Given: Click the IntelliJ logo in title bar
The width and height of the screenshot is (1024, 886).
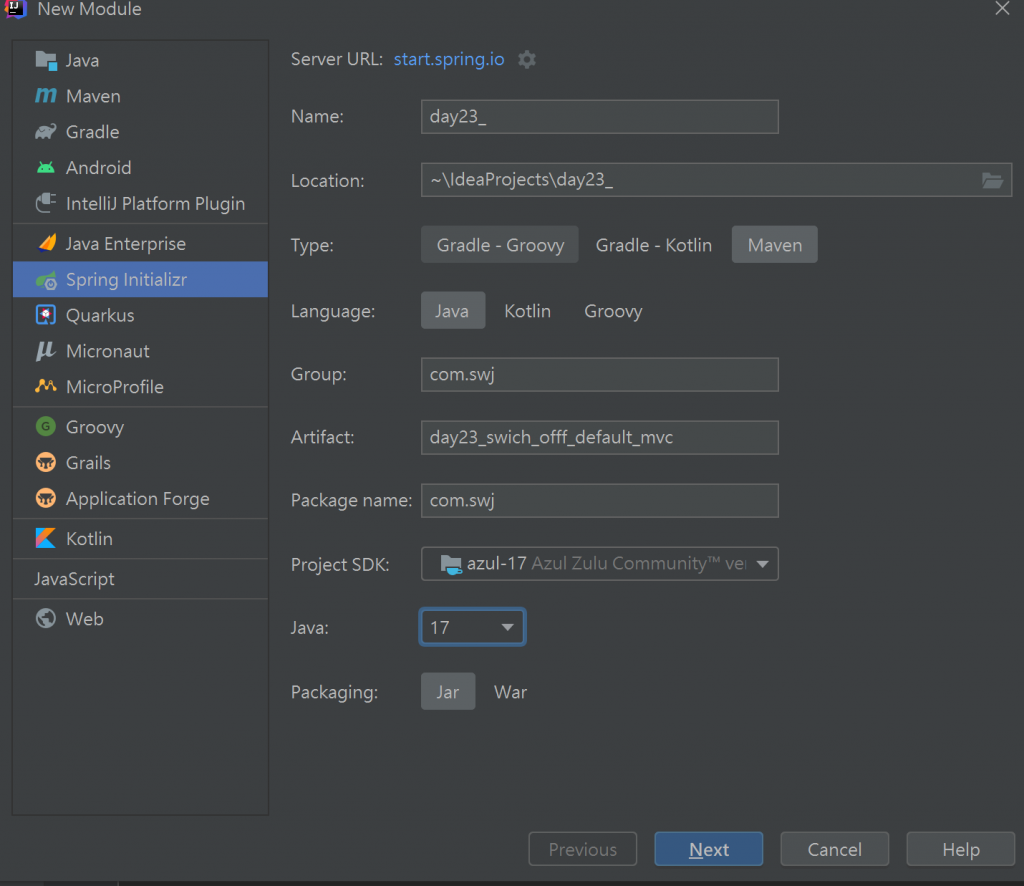Looking at the screenshot, I should 15,8.
